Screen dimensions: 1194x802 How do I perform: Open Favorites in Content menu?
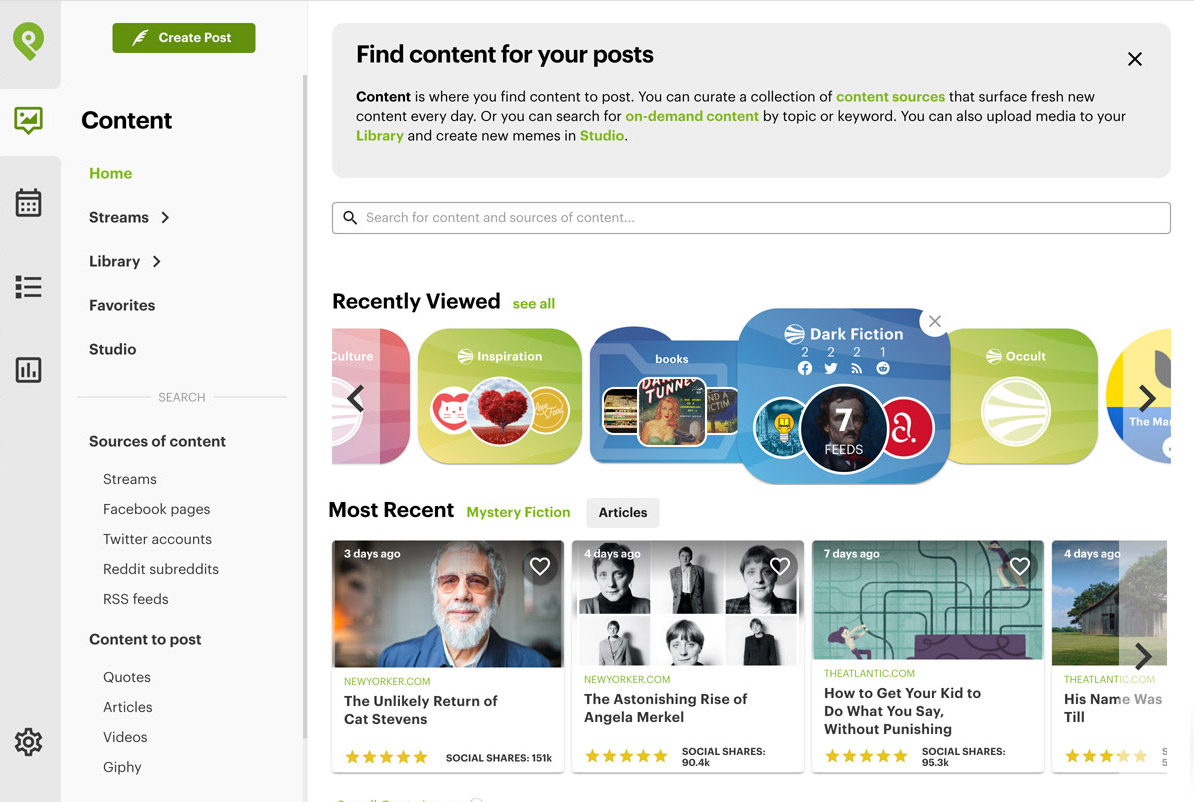pos(122,305)
